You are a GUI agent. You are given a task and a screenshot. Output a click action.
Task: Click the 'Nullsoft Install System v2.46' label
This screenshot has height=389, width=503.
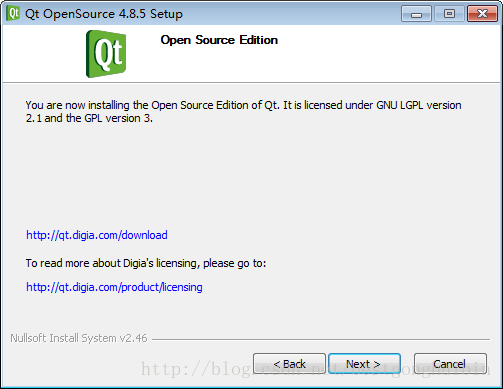click(79, 338)
